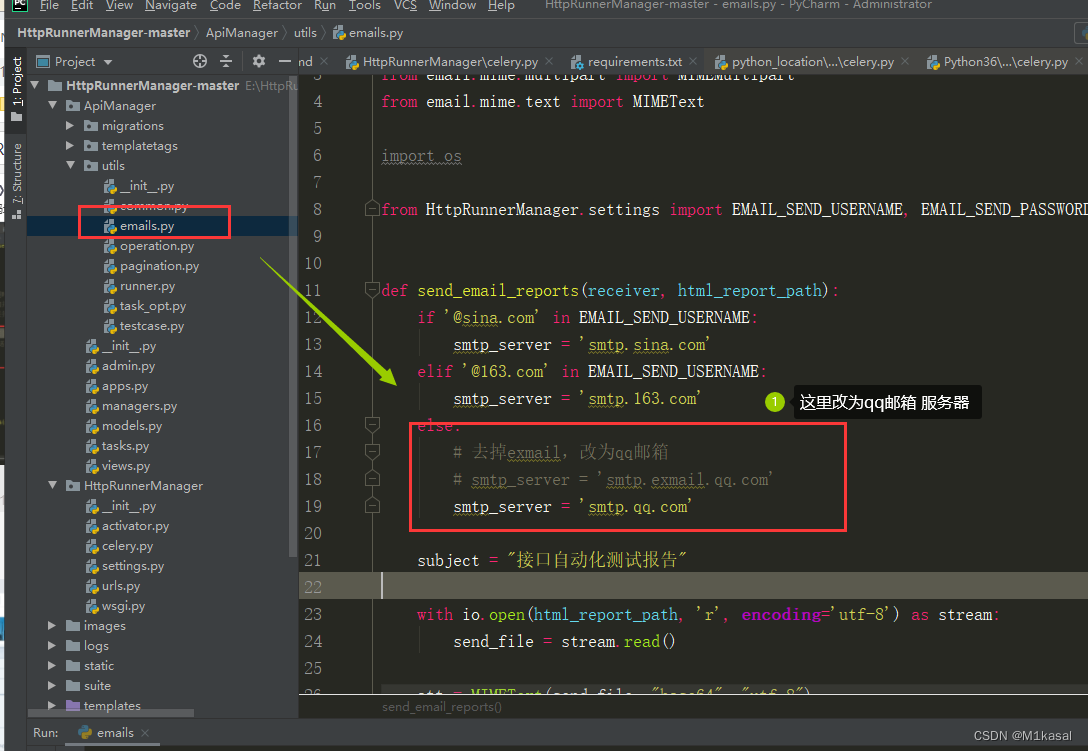This screenshot has width=1088, height=751.
Task: Close the requirements.txt tab
Action: coord(693,62)
